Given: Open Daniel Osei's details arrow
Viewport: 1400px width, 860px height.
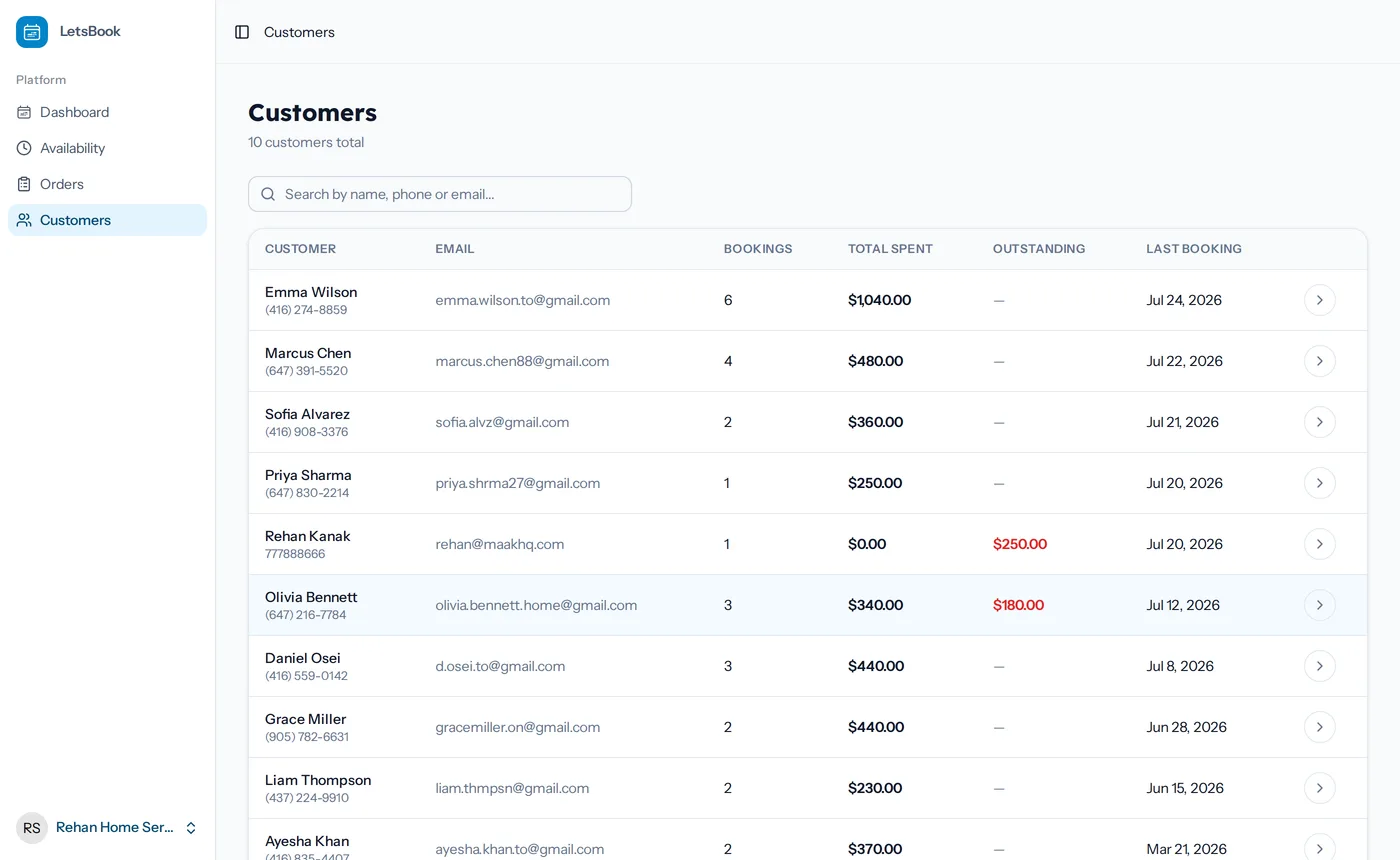Looking at the screenshot, I should click(1320, 666).
